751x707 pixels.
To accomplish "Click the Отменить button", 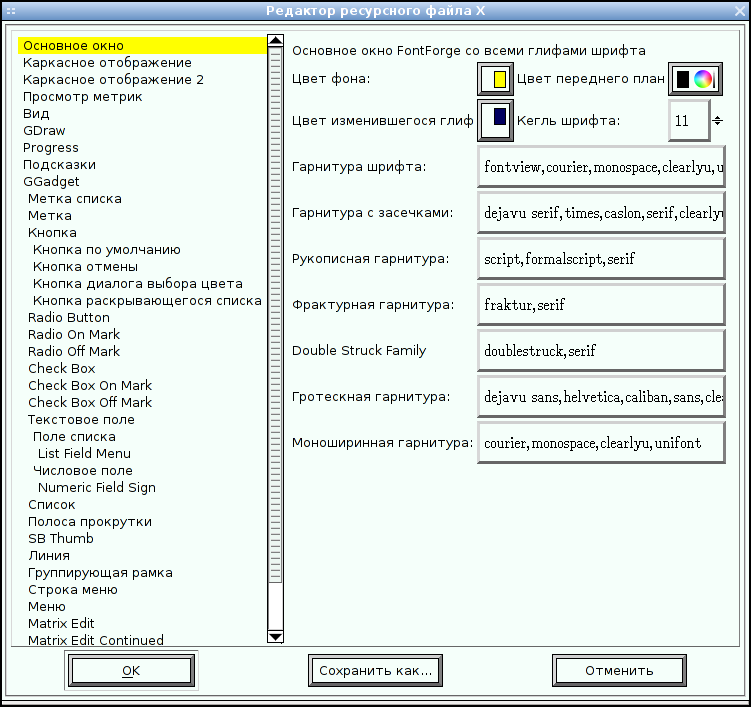I will tap(619, 671).
